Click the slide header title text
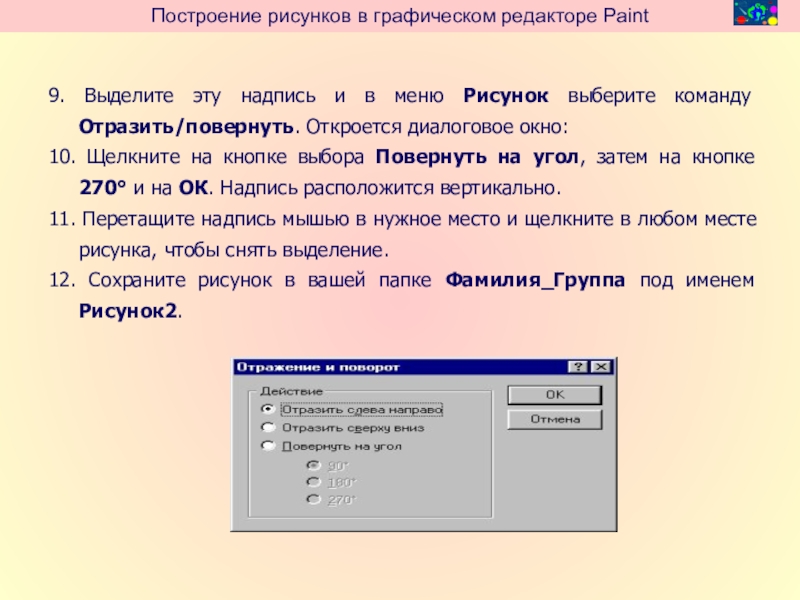Screen dimensions: 800x600 399,16
